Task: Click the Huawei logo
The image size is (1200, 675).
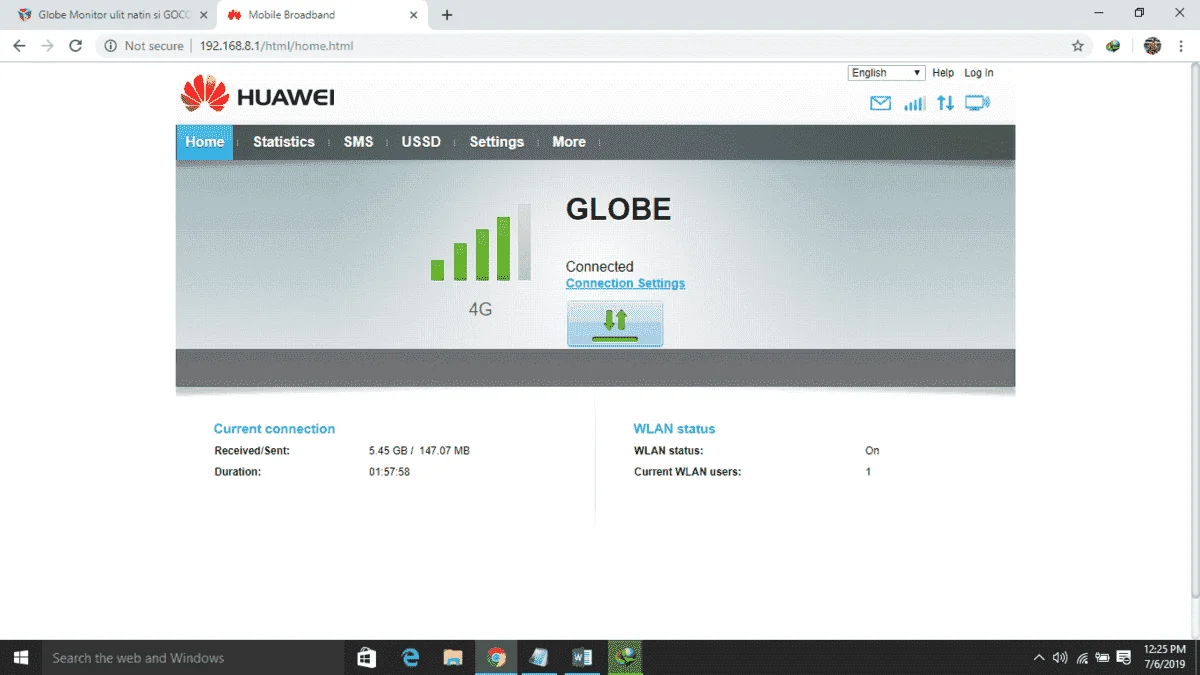Action: pos(257,94)
